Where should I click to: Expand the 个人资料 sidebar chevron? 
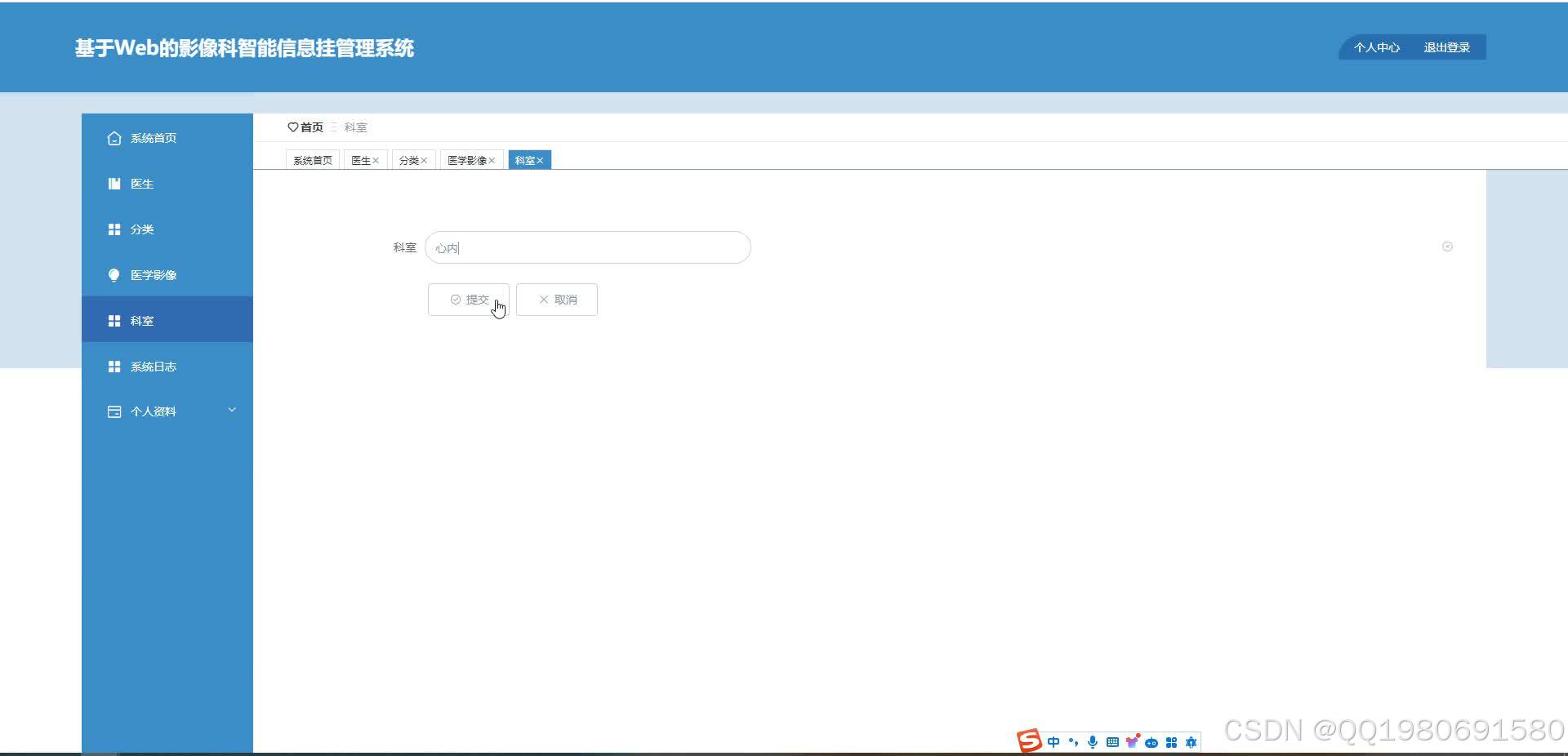232,410
